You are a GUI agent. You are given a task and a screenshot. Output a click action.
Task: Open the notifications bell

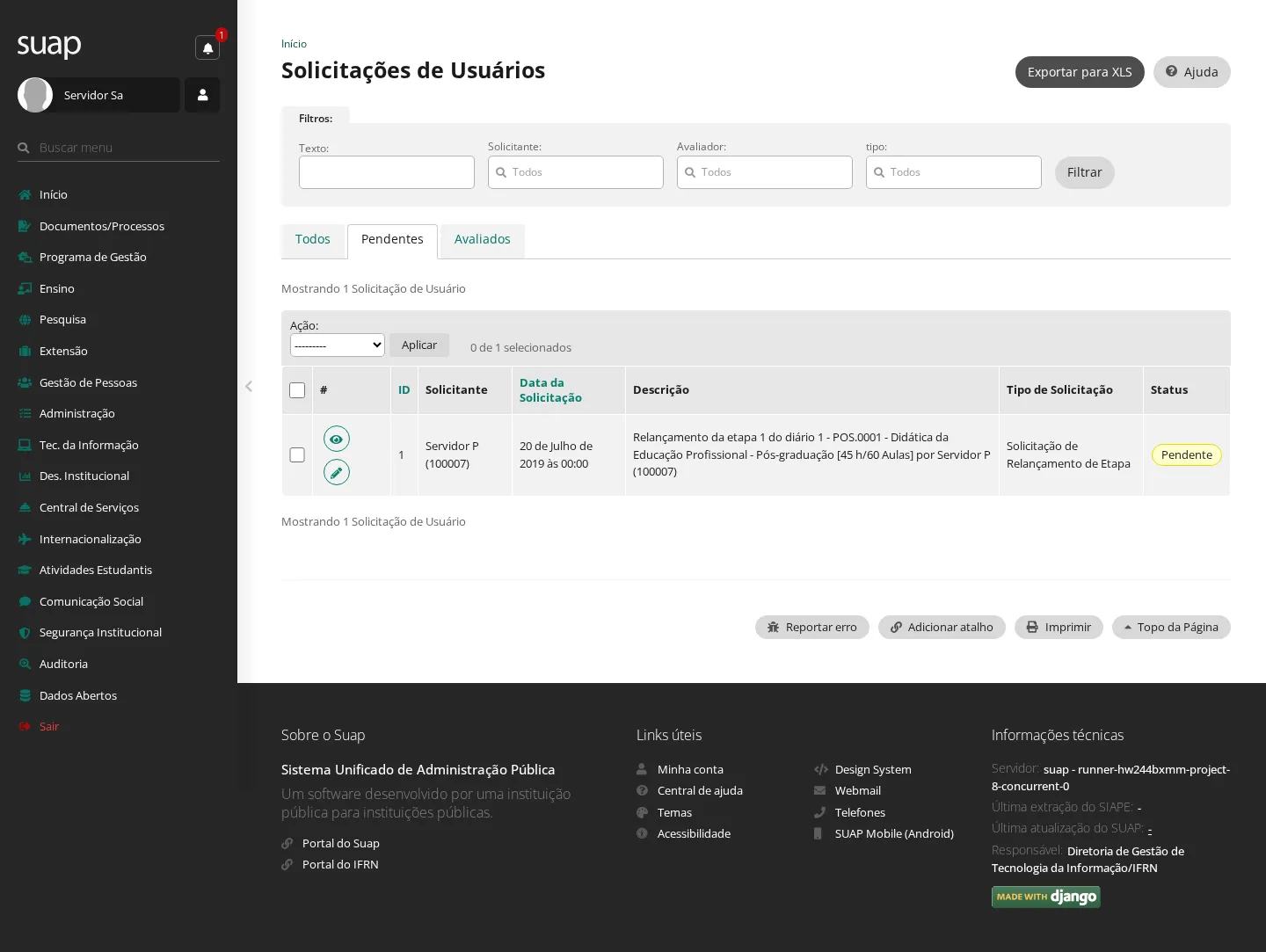click(x=207, y=47)
